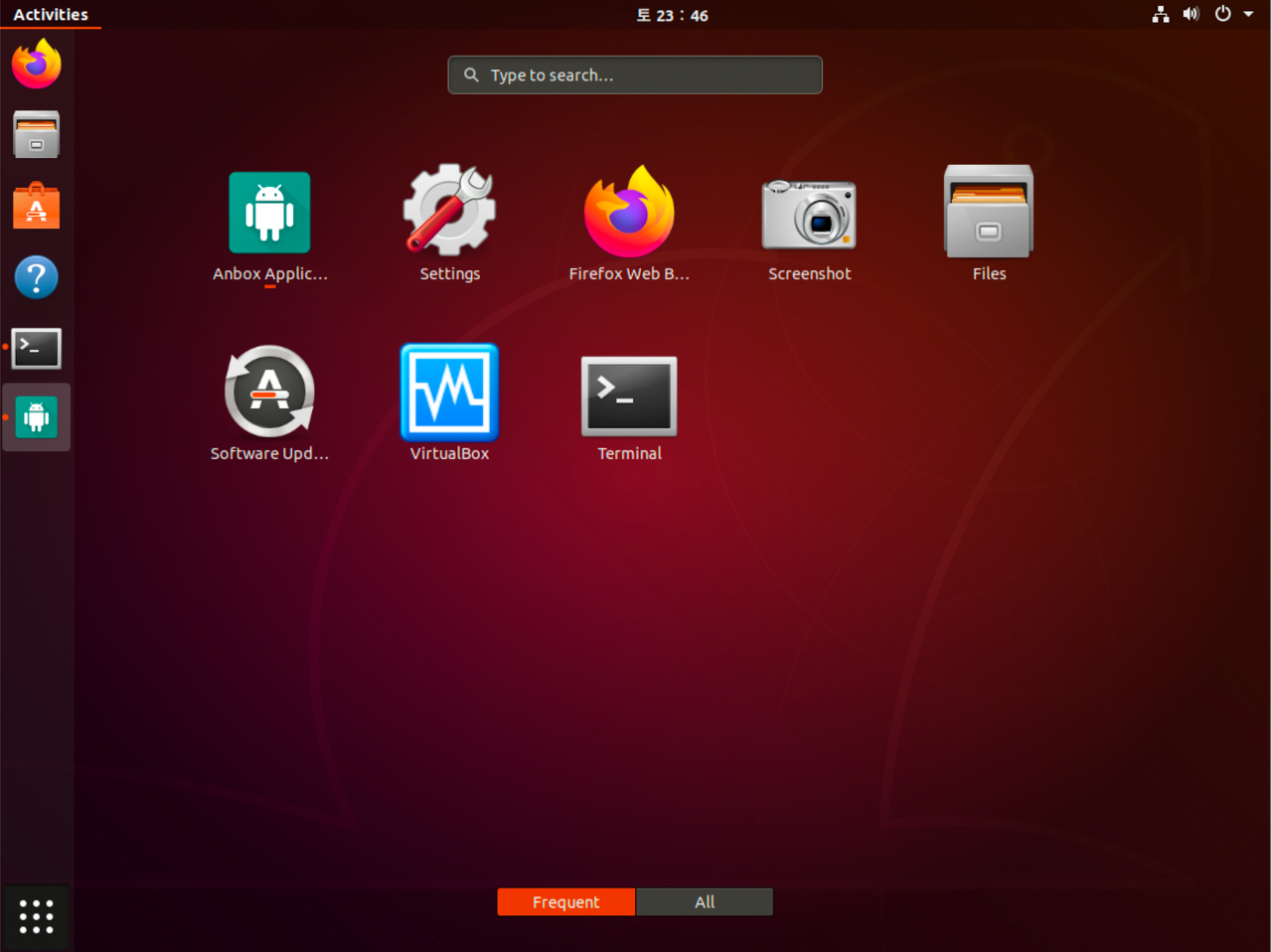The width and height of the screenshot is (1272, 952).
Task: Open Ubuntu Software from the dock
Action: pos(36,206)
